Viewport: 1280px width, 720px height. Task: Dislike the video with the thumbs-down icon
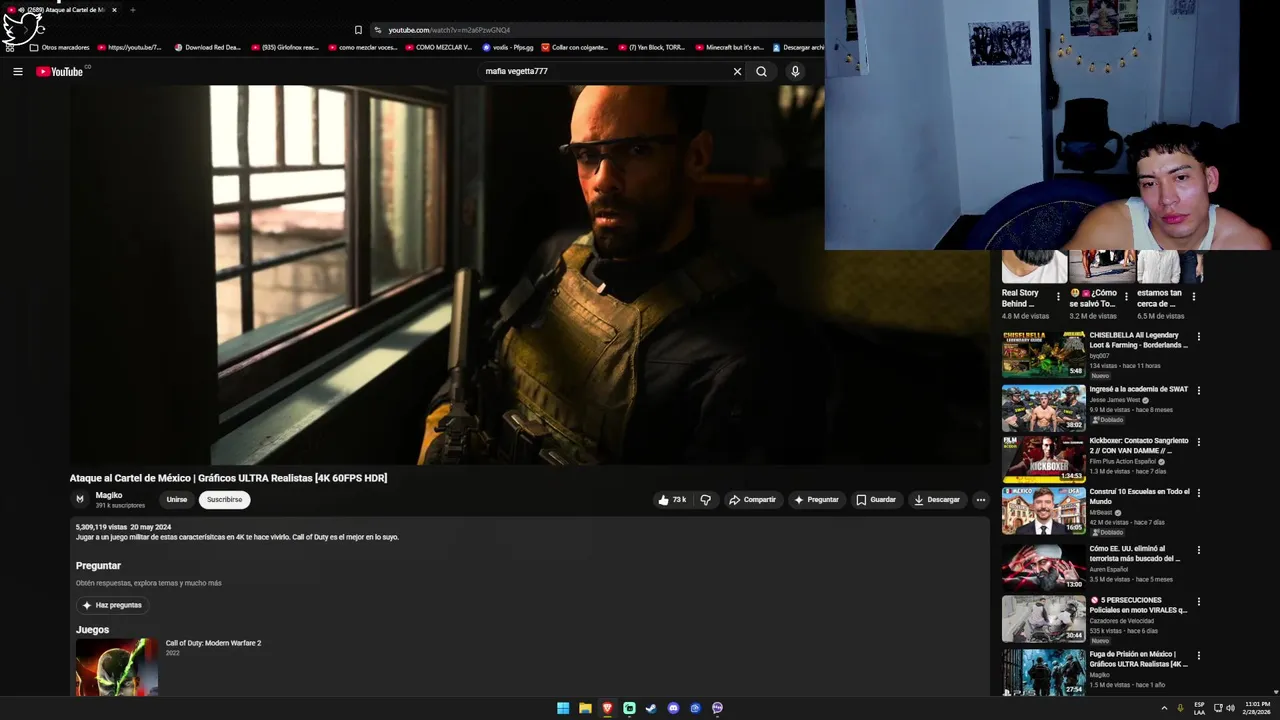pos(705,500)
